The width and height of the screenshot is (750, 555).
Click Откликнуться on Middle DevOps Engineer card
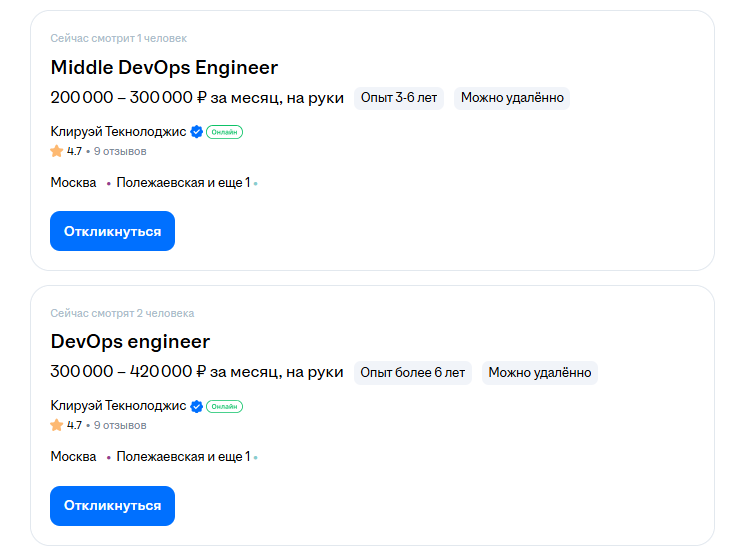tap(112, 231)
